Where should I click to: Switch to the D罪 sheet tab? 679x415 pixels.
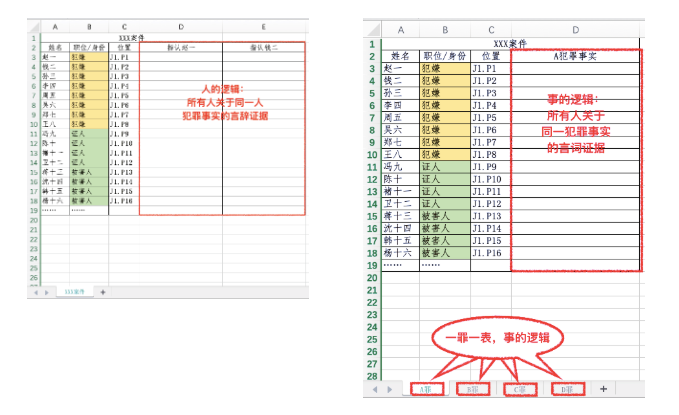568,389
